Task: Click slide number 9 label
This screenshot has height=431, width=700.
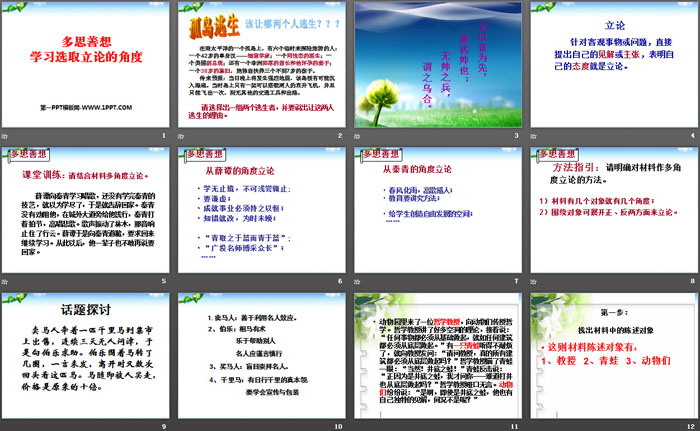Action: click(x=164, y=427)
